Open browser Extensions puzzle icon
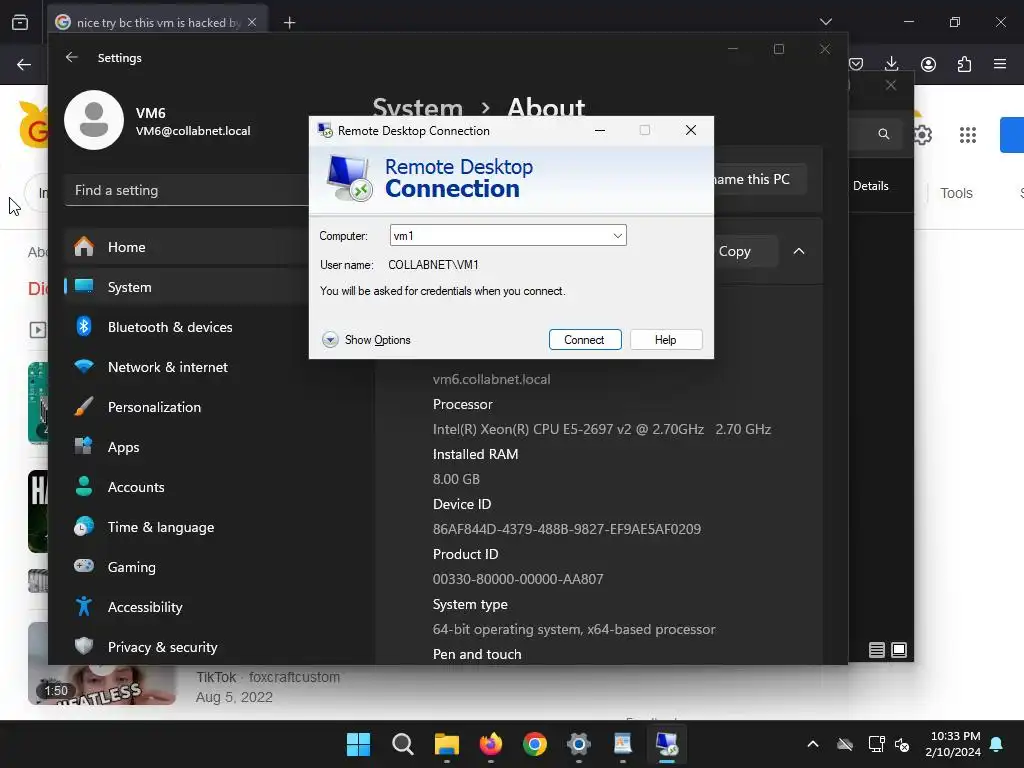 [x=964, y=64]
